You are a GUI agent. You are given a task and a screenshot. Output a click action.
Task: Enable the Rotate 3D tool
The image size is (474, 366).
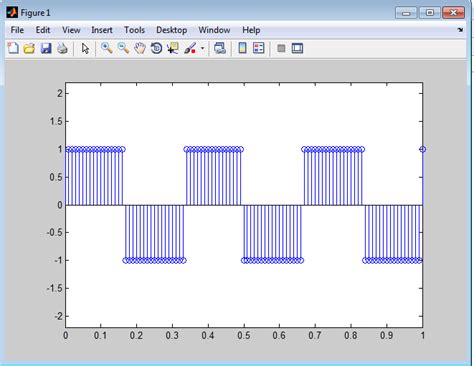pos(156,48)
